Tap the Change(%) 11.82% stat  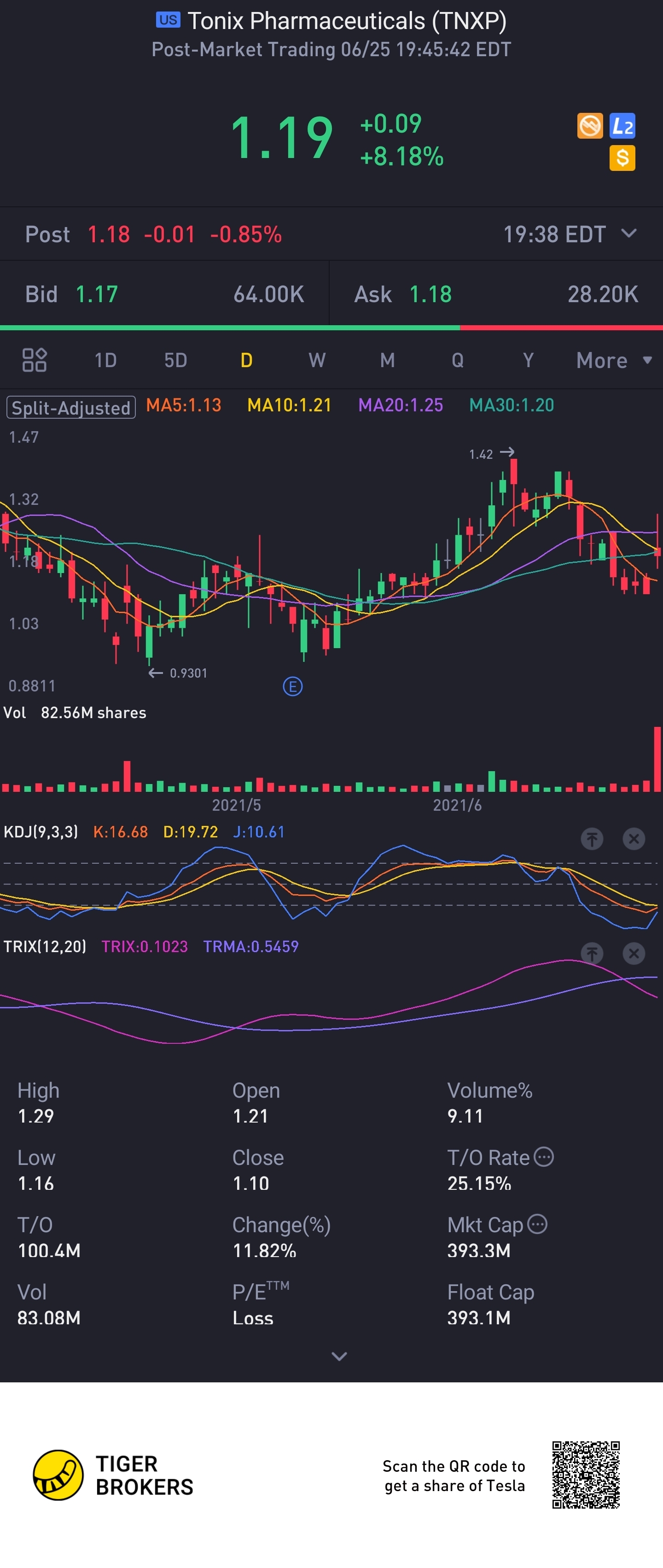click(x=281, y=1237)
